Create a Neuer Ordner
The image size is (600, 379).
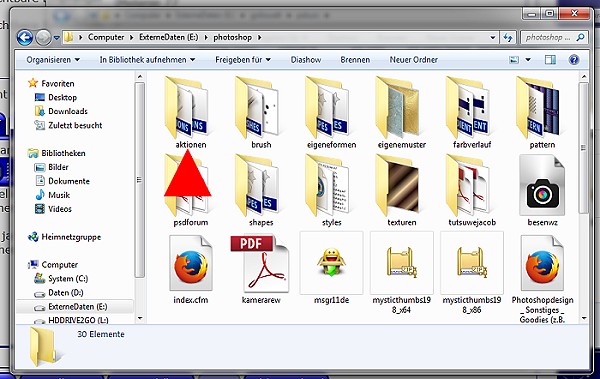click(x=413, y=60)
